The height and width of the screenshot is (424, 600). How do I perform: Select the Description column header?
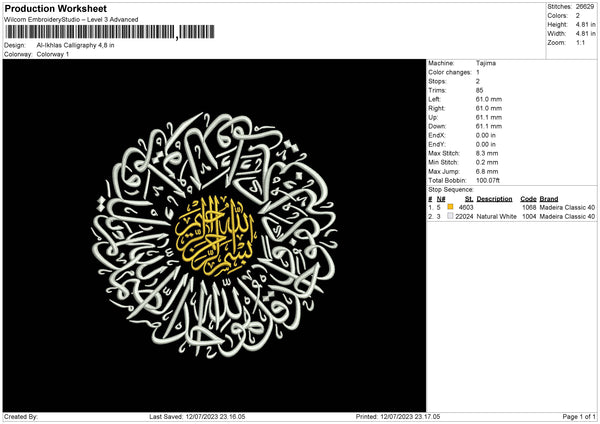[494, 198]
